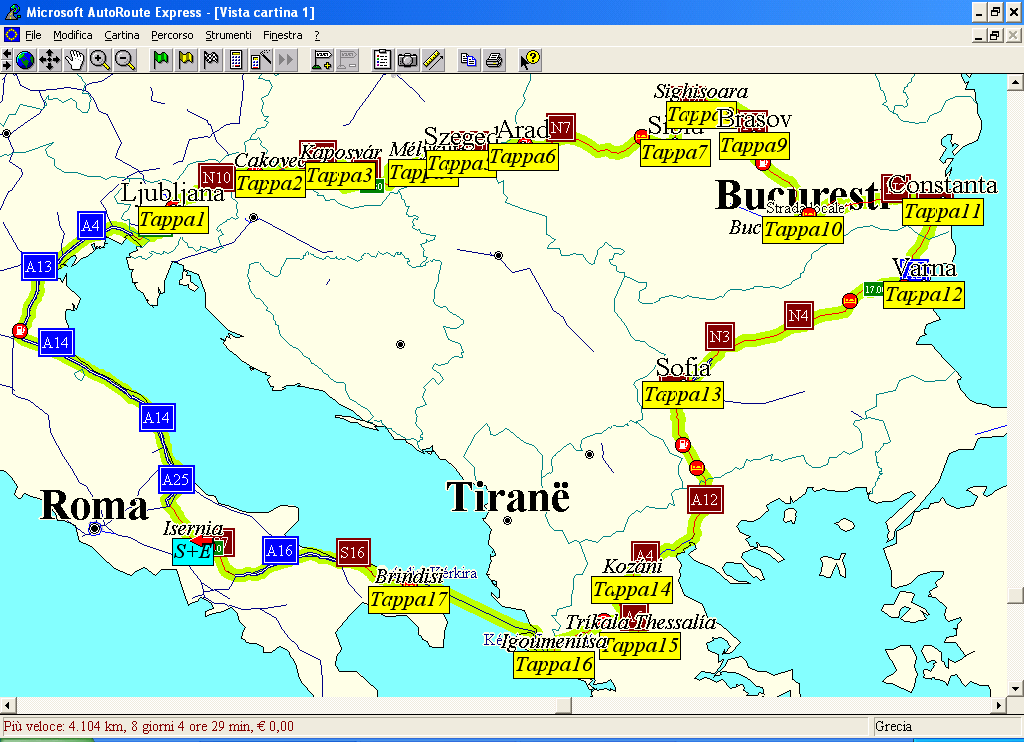
Task: Restore the inner map document window
Action: pyautogui.click(x=995, y=35)
